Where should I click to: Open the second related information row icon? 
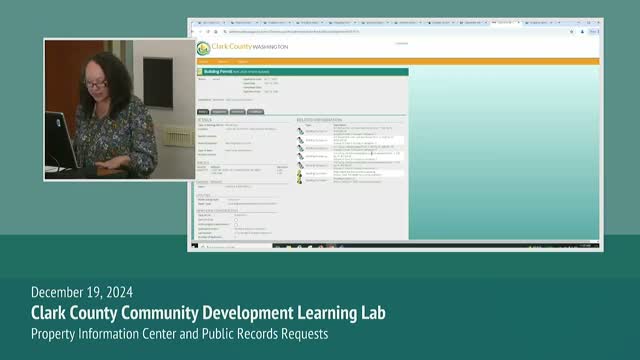[300, 140]
